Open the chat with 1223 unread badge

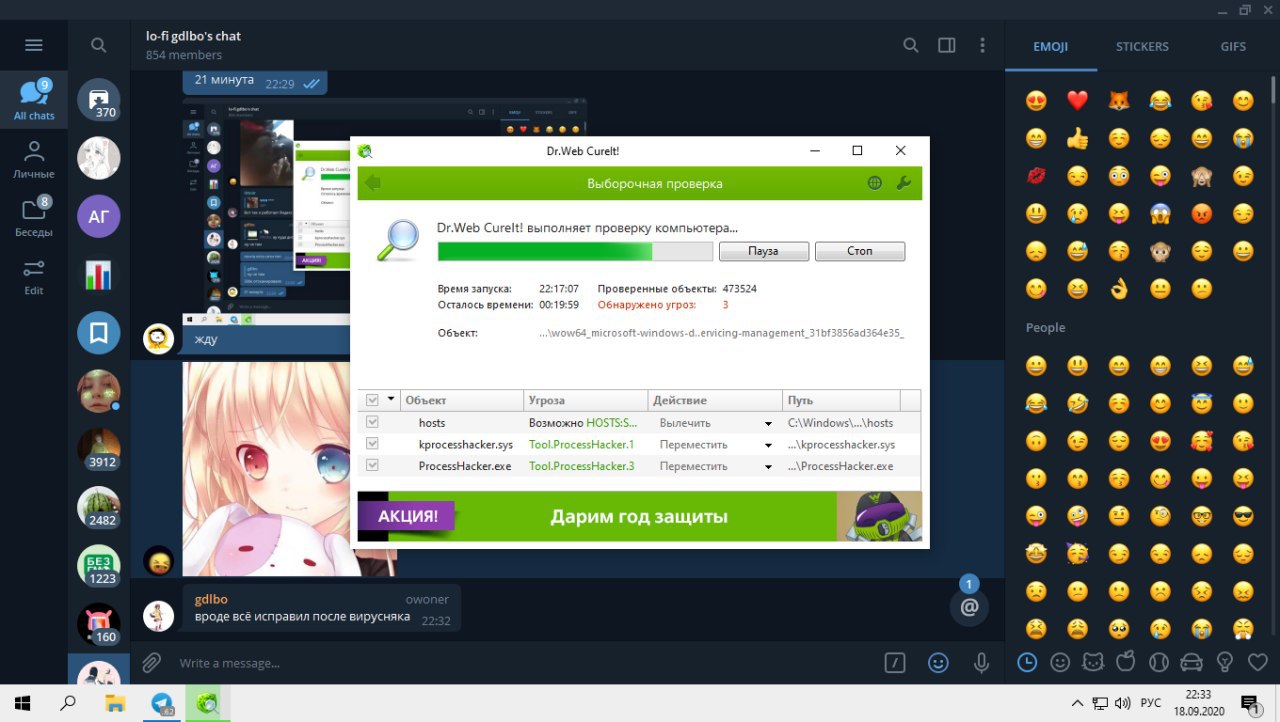[99, 565]
